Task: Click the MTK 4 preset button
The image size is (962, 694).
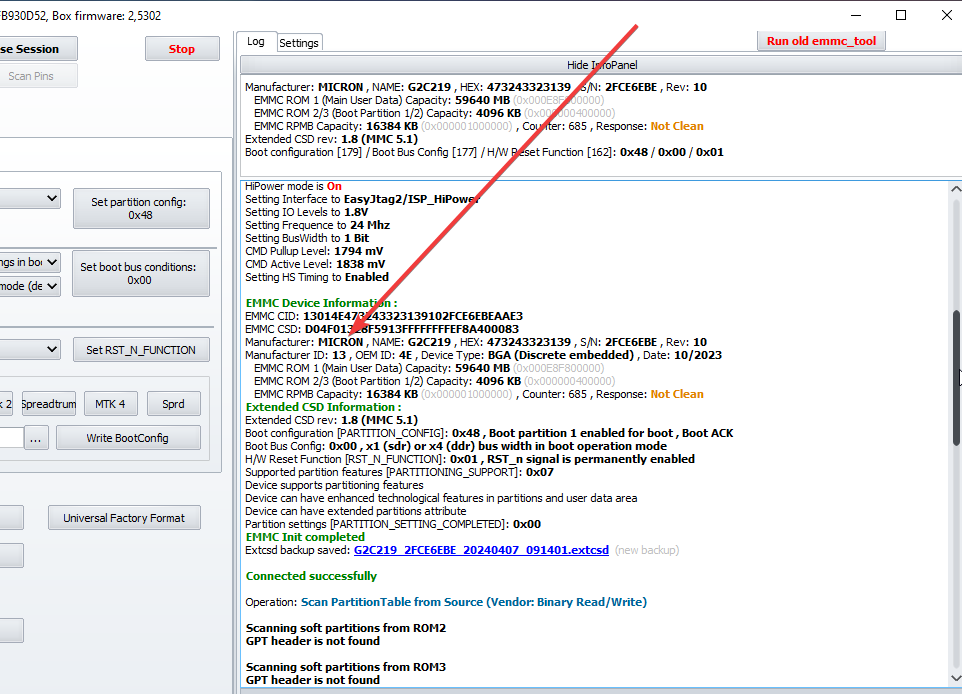Action: point(110,404)
